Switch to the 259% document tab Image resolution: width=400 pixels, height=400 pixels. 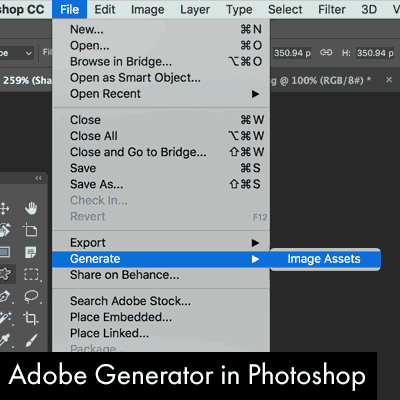[x=26, y=80]
